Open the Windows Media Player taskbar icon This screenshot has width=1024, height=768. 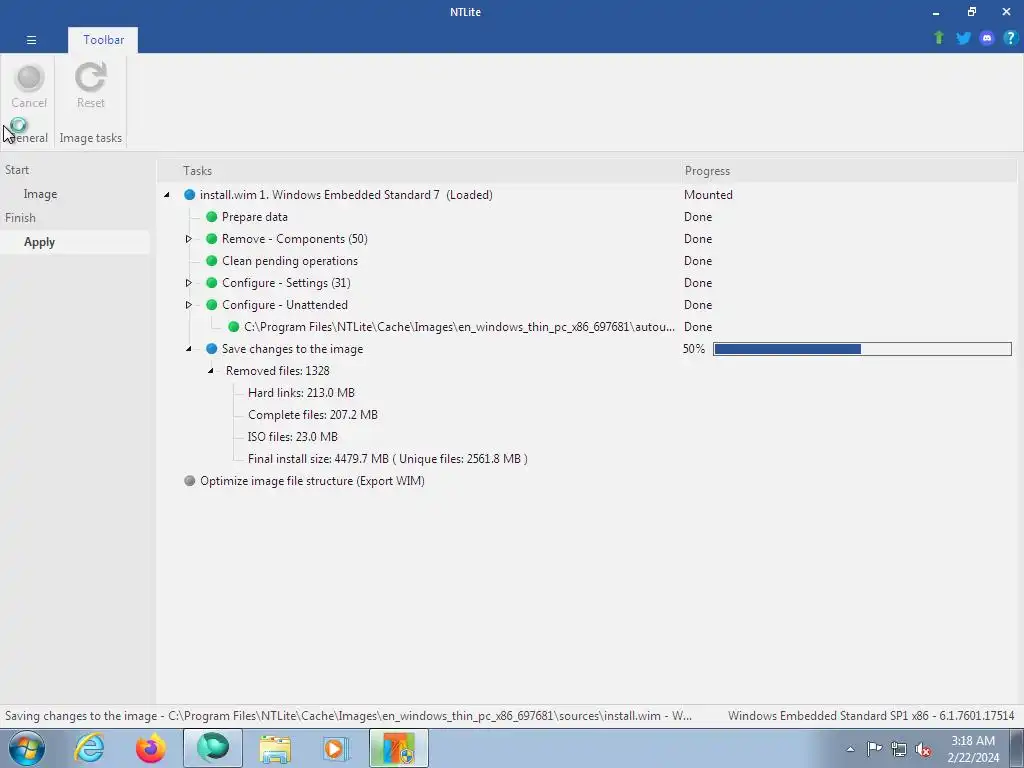pyautogui.click(x=336, y=748)
